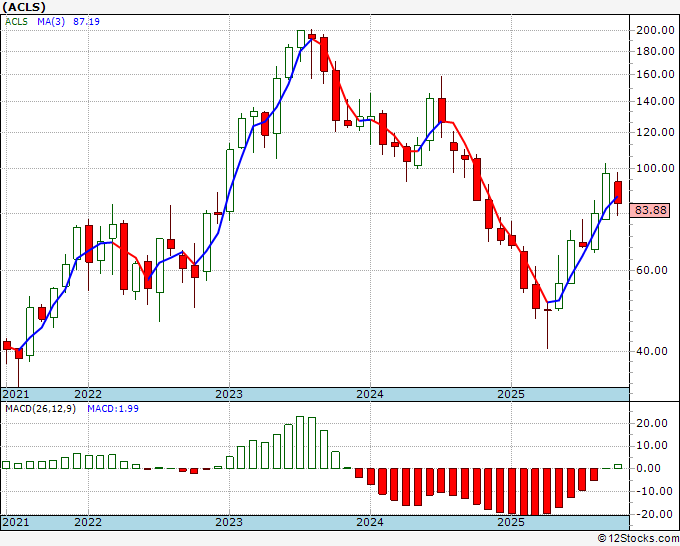Click the 0.00 MACD axis label
680x546 pixels.
[x=648, y=468]
